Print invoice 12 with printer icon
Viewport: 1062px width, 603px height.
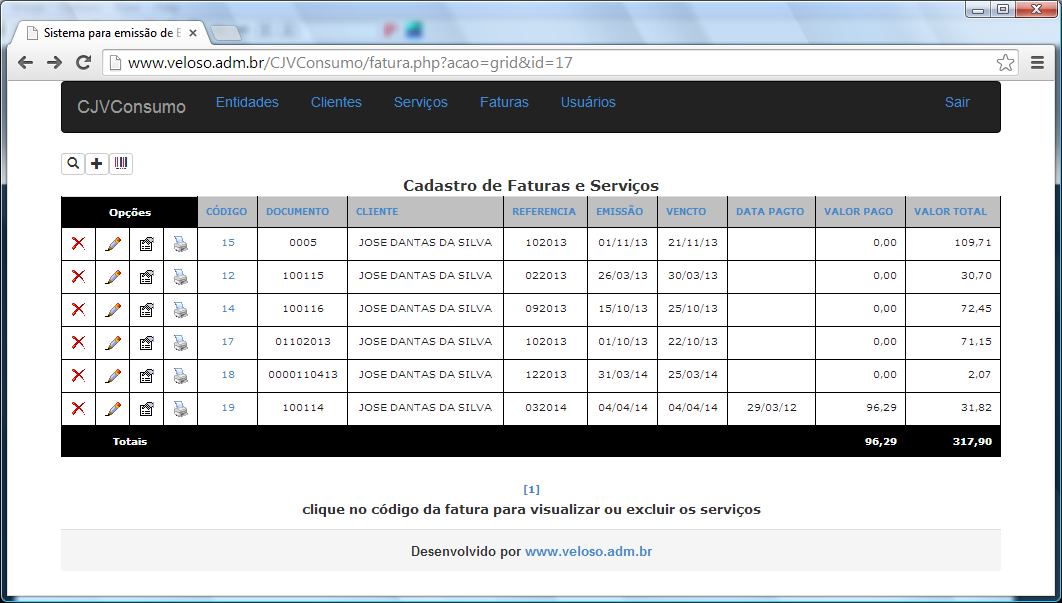(x=180, y=276)
